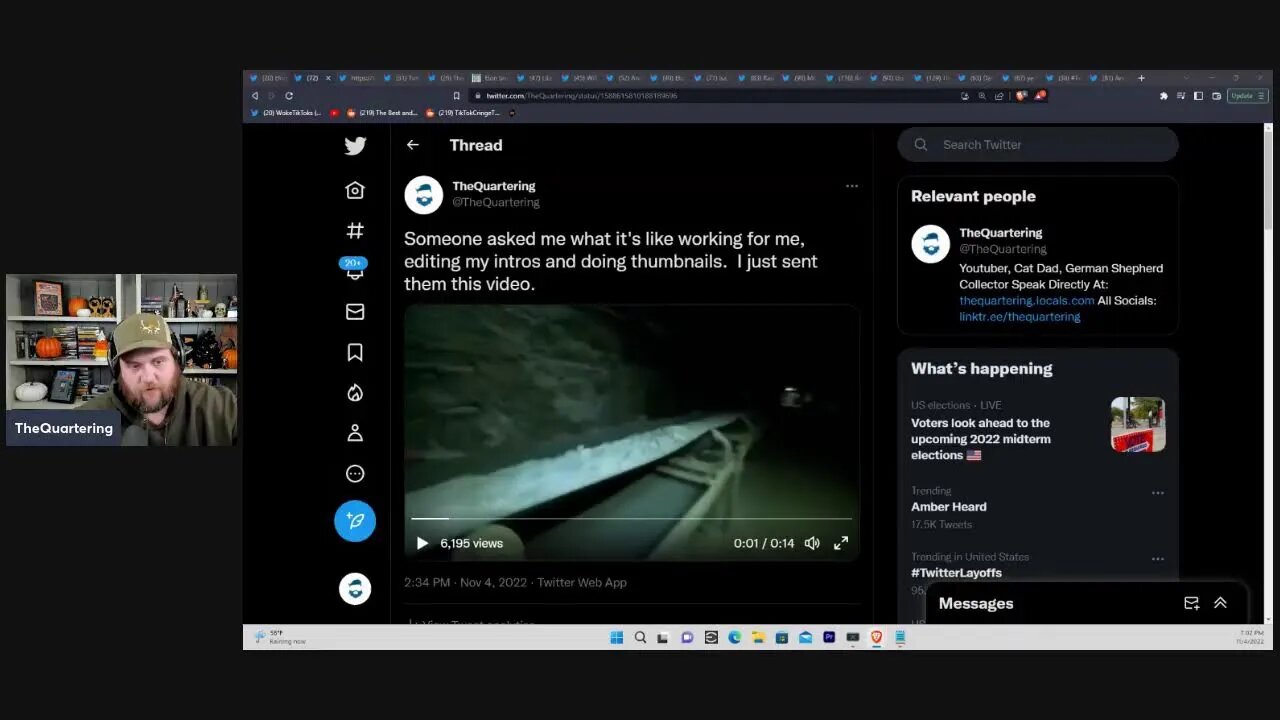Screen dimensions: 1280x720
Task: Go back with the Thread arrow
Action: (x=412, y=145)
